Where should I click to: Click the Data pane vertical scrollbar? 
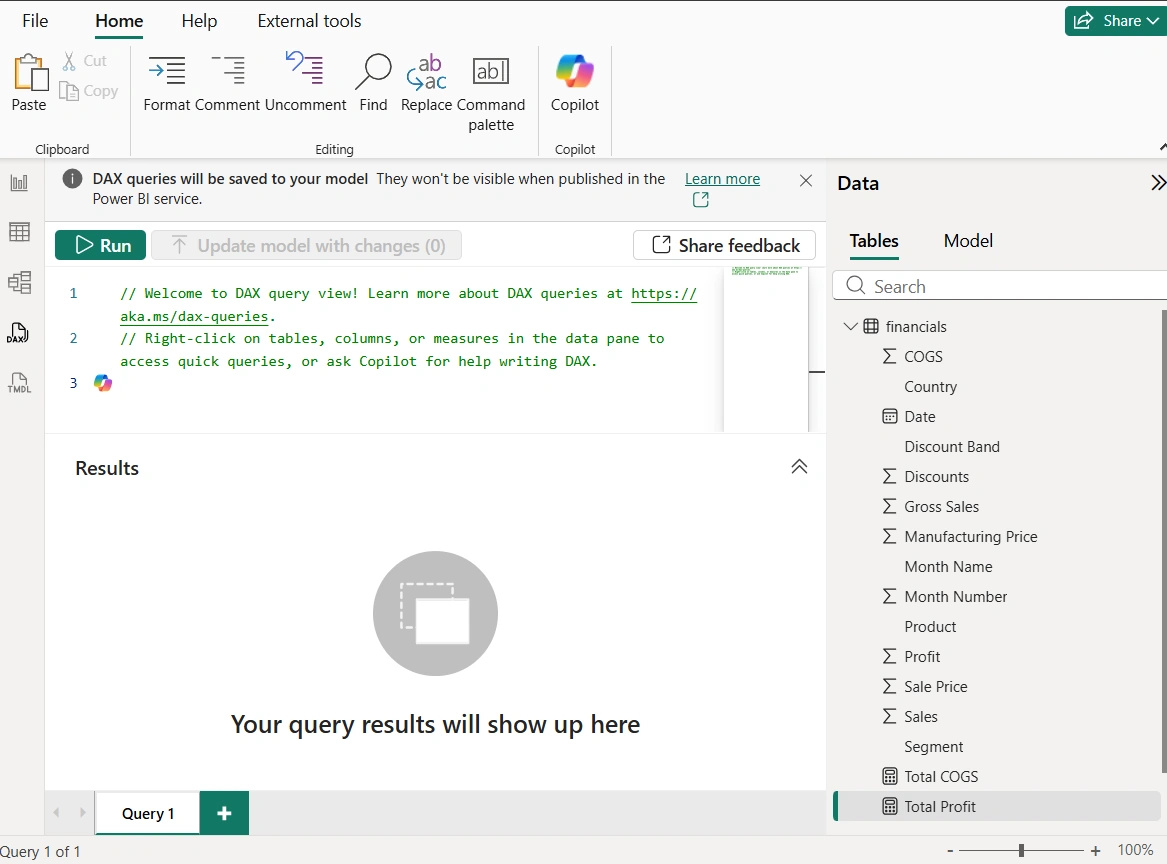click(1163, 541)
